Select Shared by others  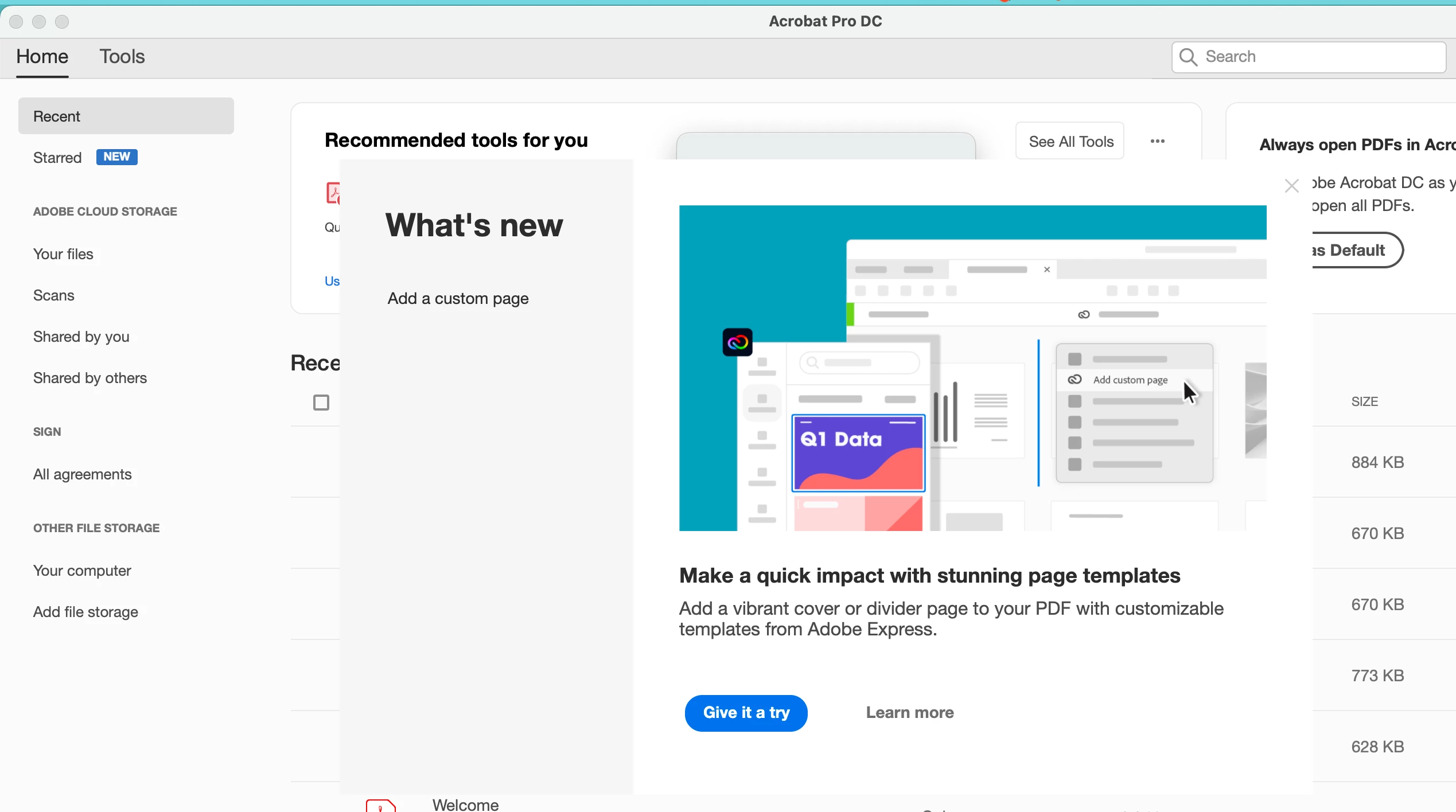pyautogui.click(x=90, y=378)
